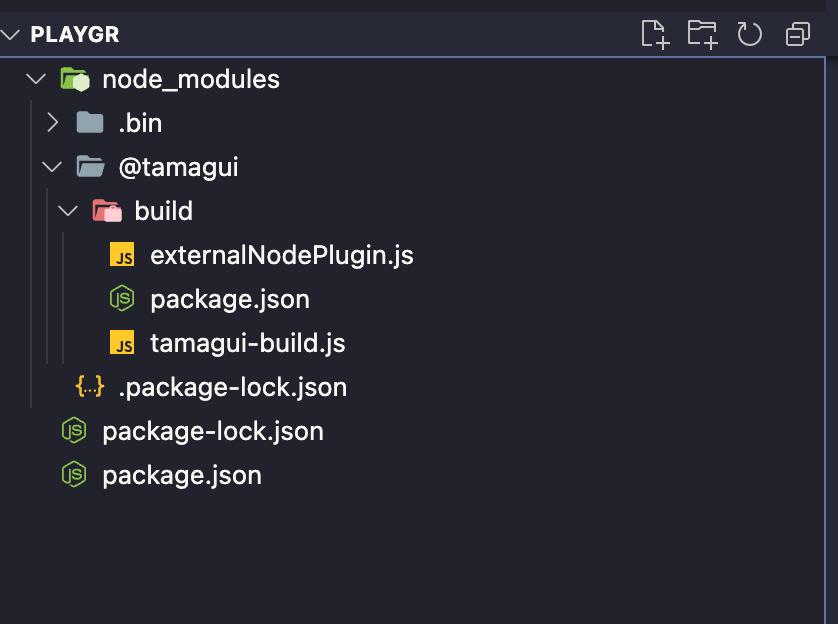Collapse the @tamagui folder
This screenshot has height=624, width=838.
(x=52, y=166)
